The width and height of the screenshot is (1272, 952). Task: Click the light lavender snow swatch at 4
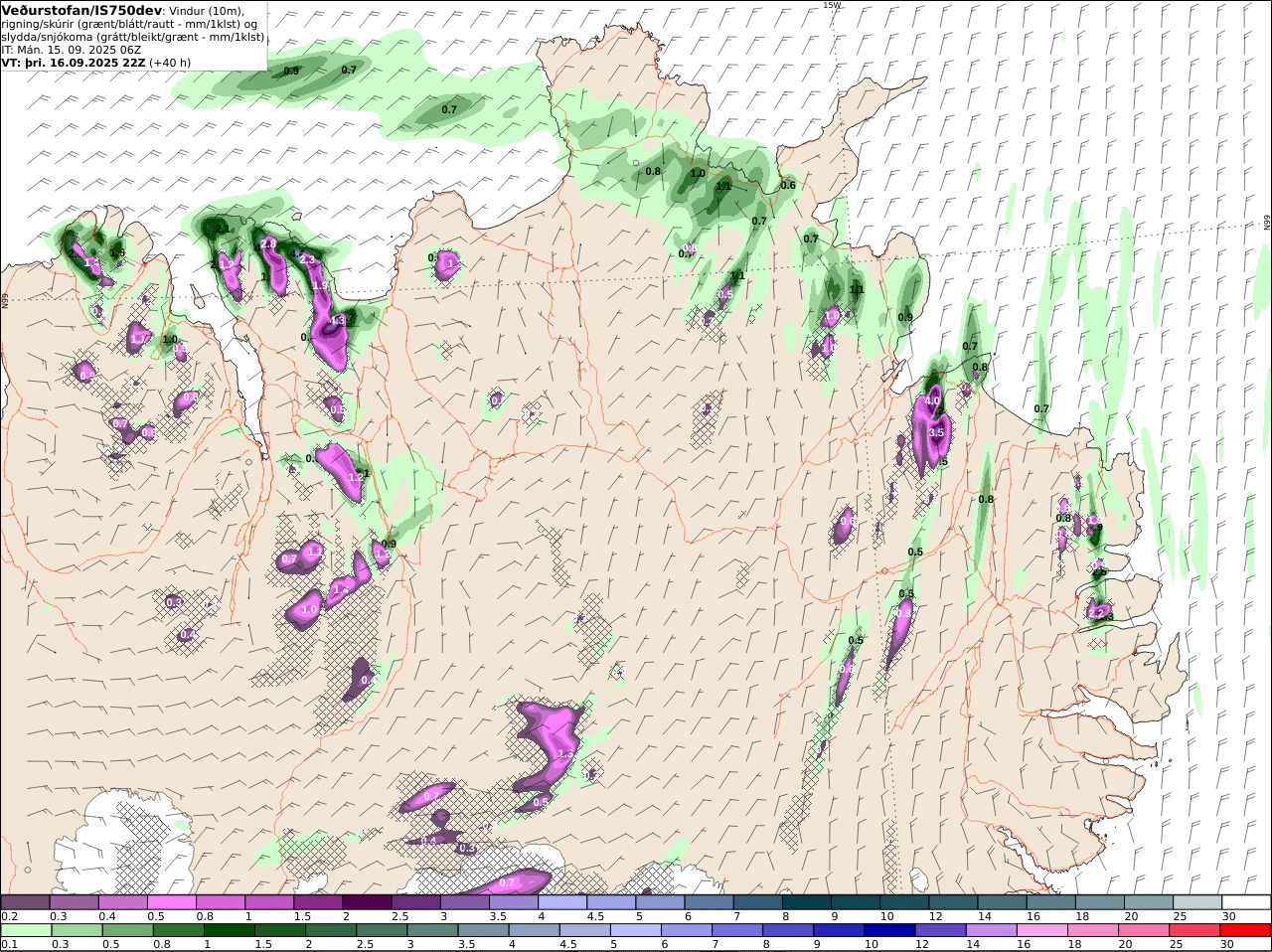(x=560, y=902)
